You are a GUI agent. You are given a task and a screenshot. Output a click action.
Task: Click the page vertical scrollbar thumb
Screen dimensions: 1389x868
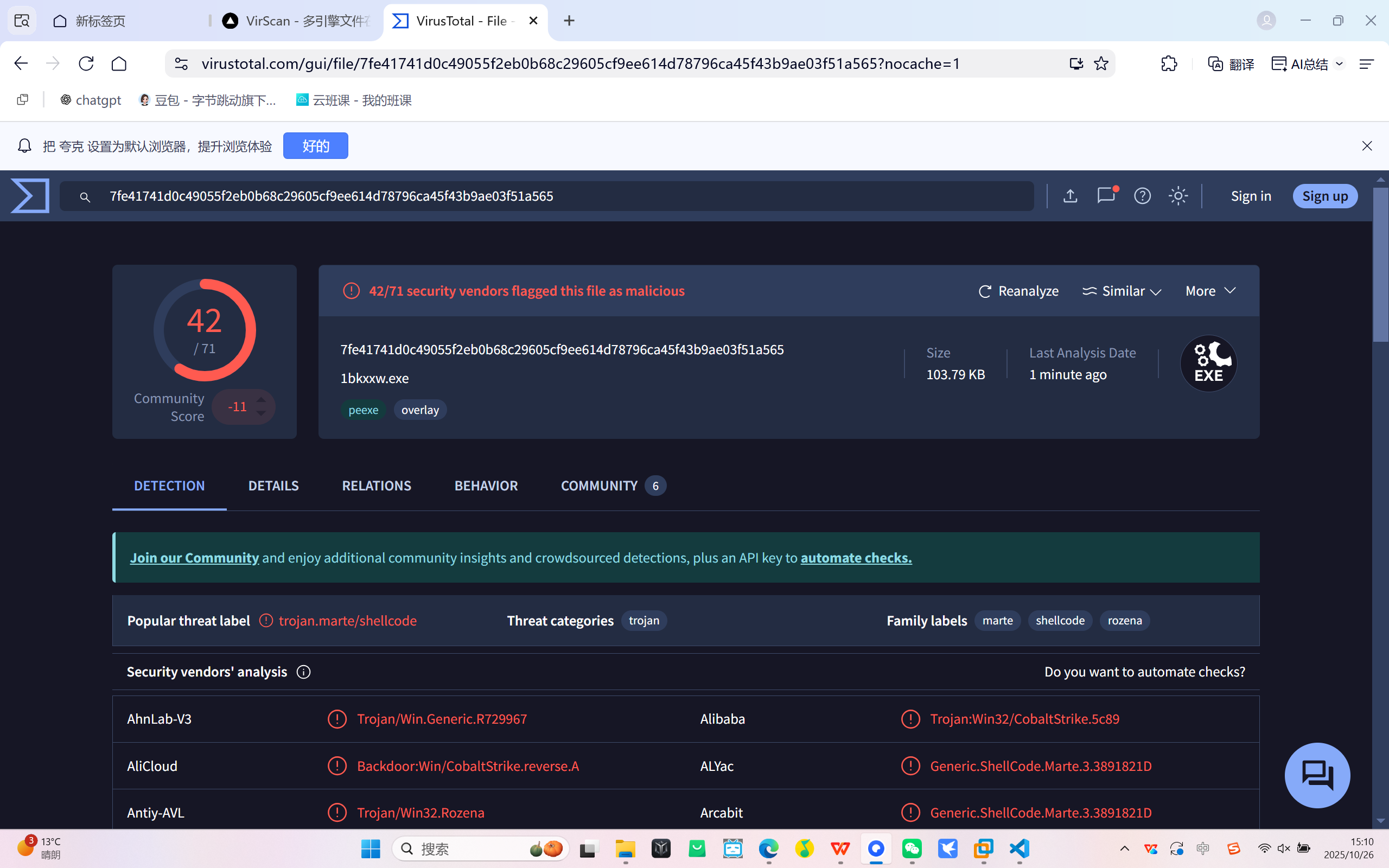1380,264
